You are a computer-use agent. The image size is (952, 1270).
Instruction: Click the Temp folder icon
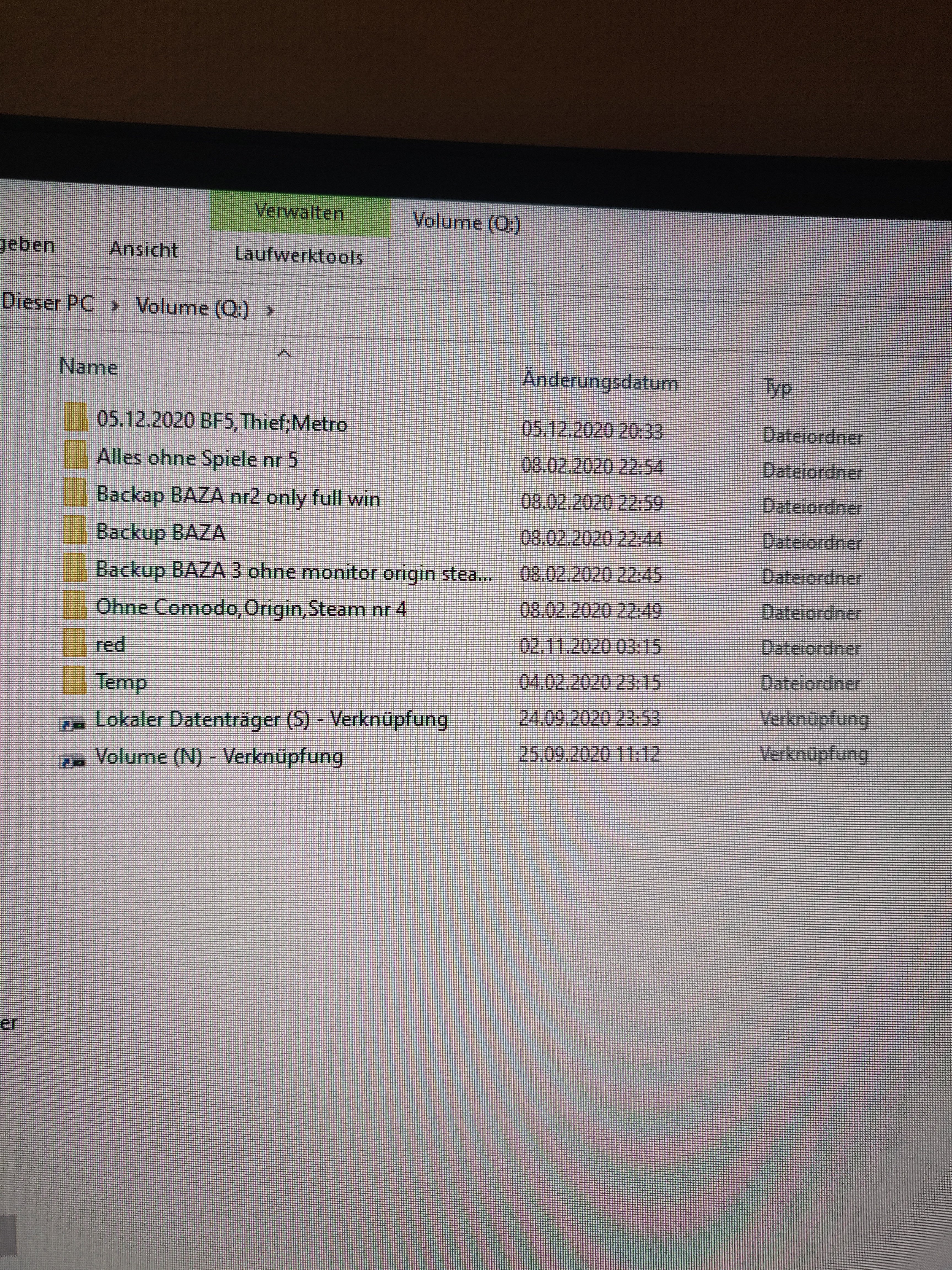pos(75,680)
